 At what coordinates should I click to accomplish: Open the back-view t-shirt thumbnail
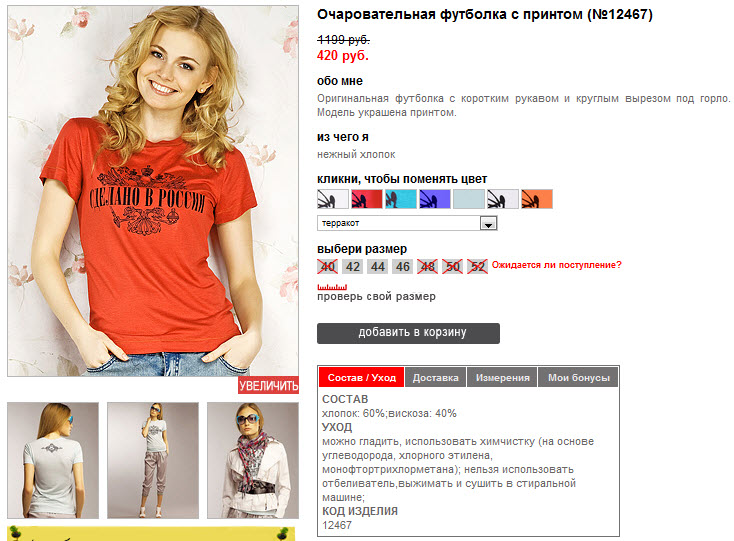(x=53, y=461)
